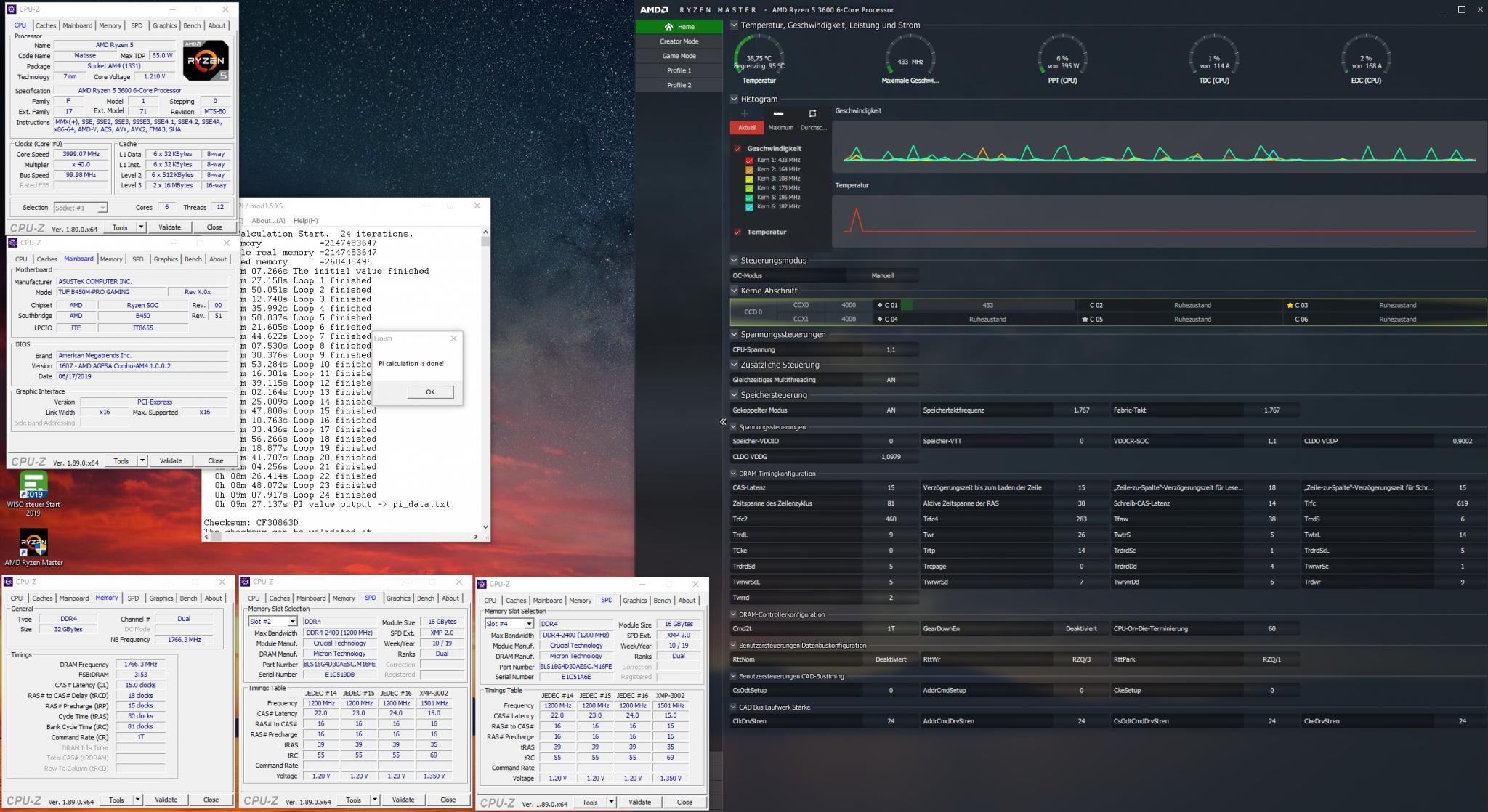
Task: Uncheck the Temperatur histogram checkbox
Action: click(737, 232)
